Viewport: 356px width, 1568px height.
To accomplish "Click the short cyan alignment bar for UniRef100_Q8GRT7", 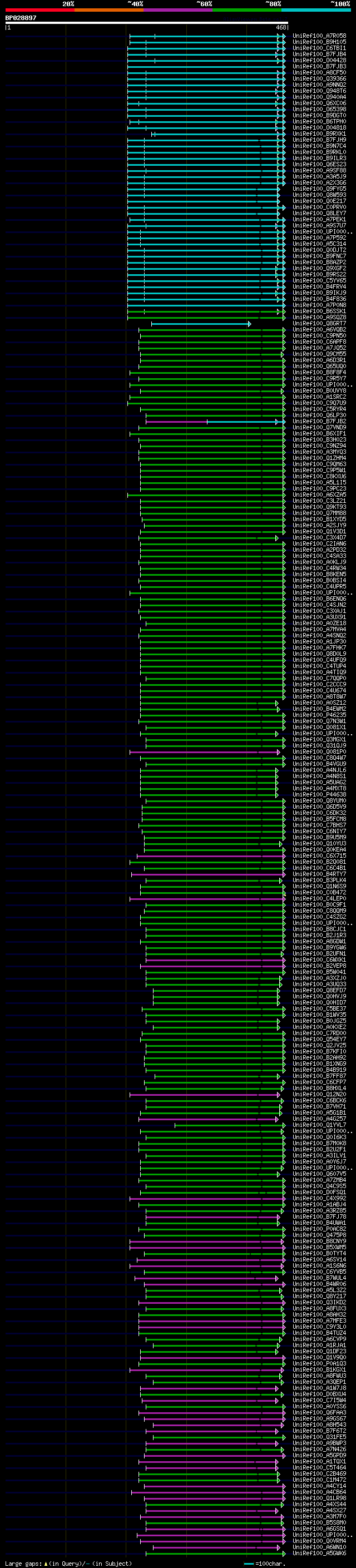I will [201, 324].
